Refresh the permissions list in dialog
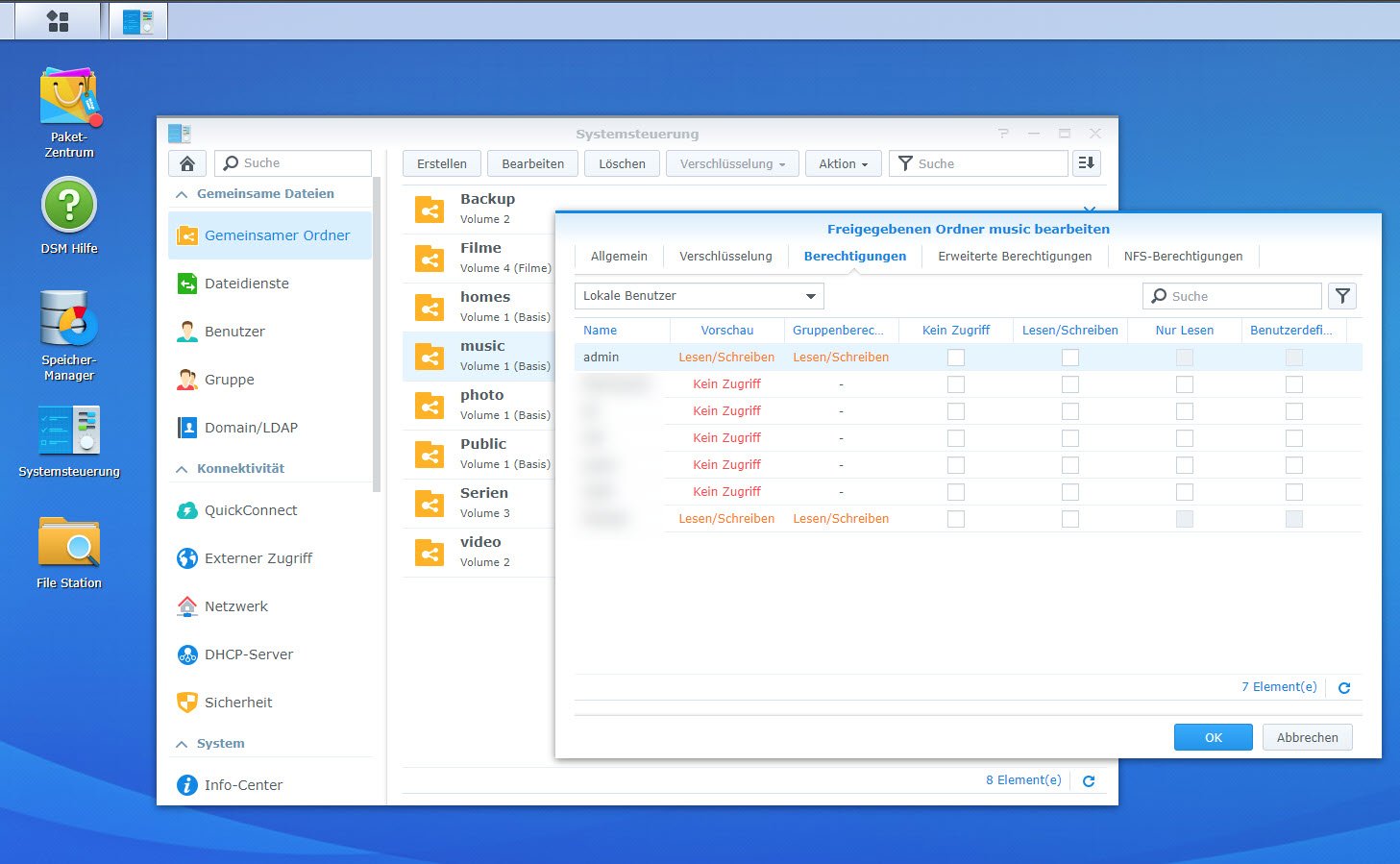The image size is (1400, 864). tap(1344, 688)
